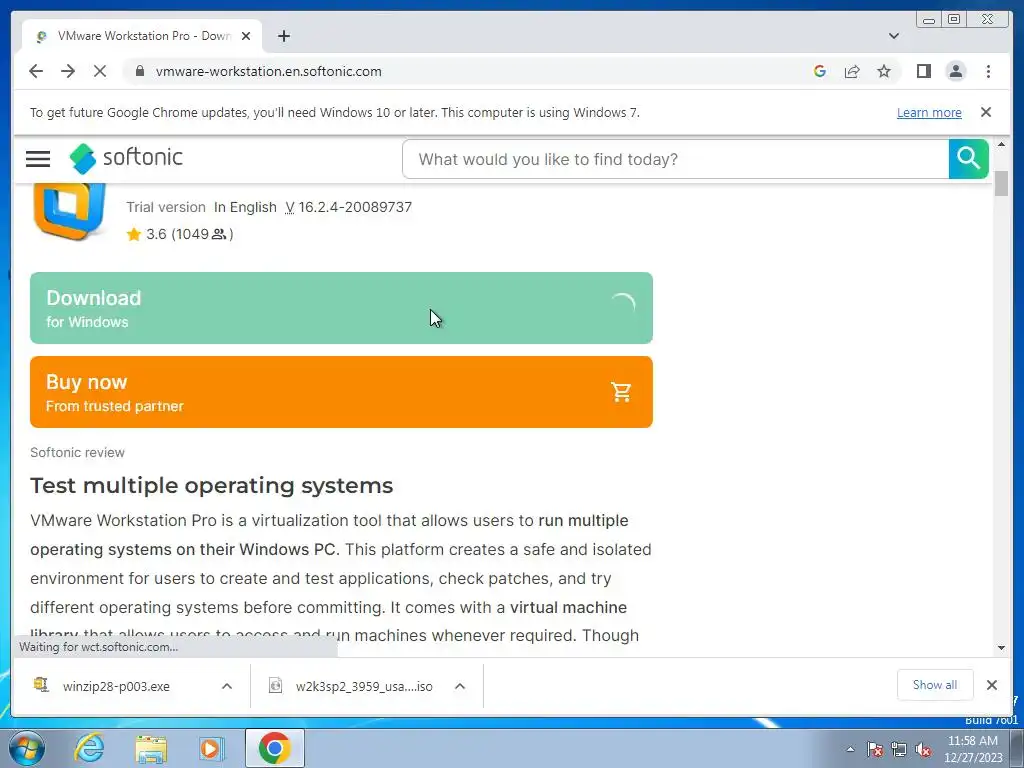Open the Google icon in address bar

click(x=820, y=71)
